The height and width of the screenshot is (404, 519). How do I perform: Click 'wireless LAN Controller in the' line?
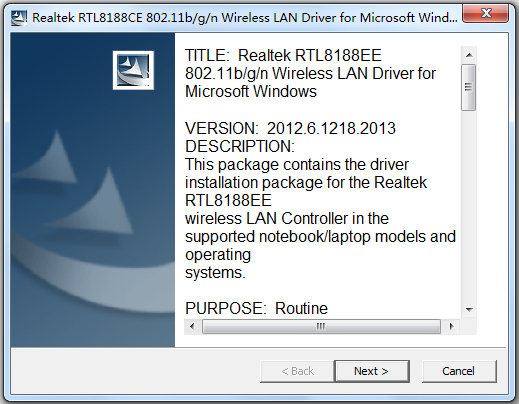point(287,218)
